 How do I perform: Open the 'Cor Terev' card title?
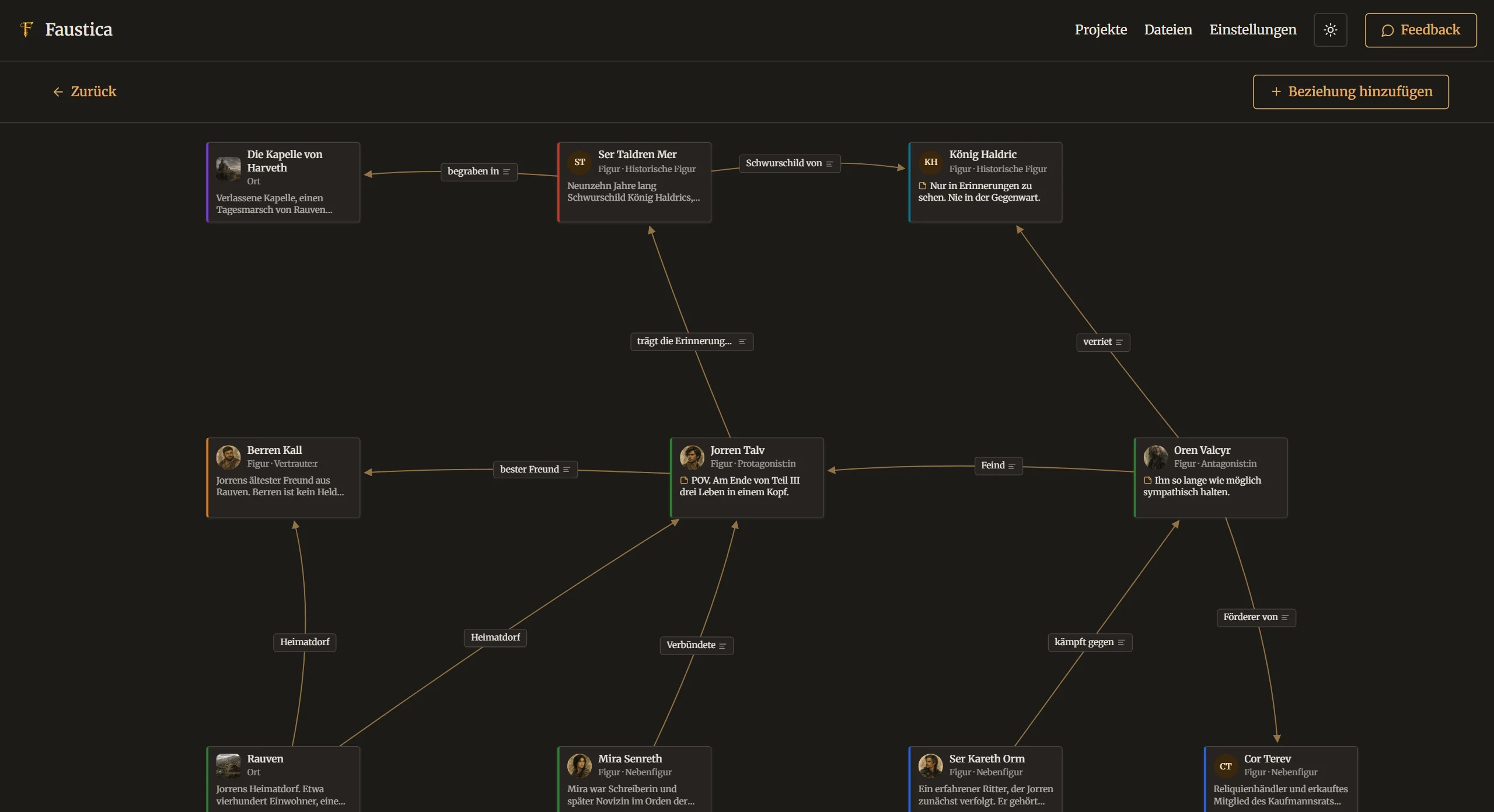[x=1267, y=759]
